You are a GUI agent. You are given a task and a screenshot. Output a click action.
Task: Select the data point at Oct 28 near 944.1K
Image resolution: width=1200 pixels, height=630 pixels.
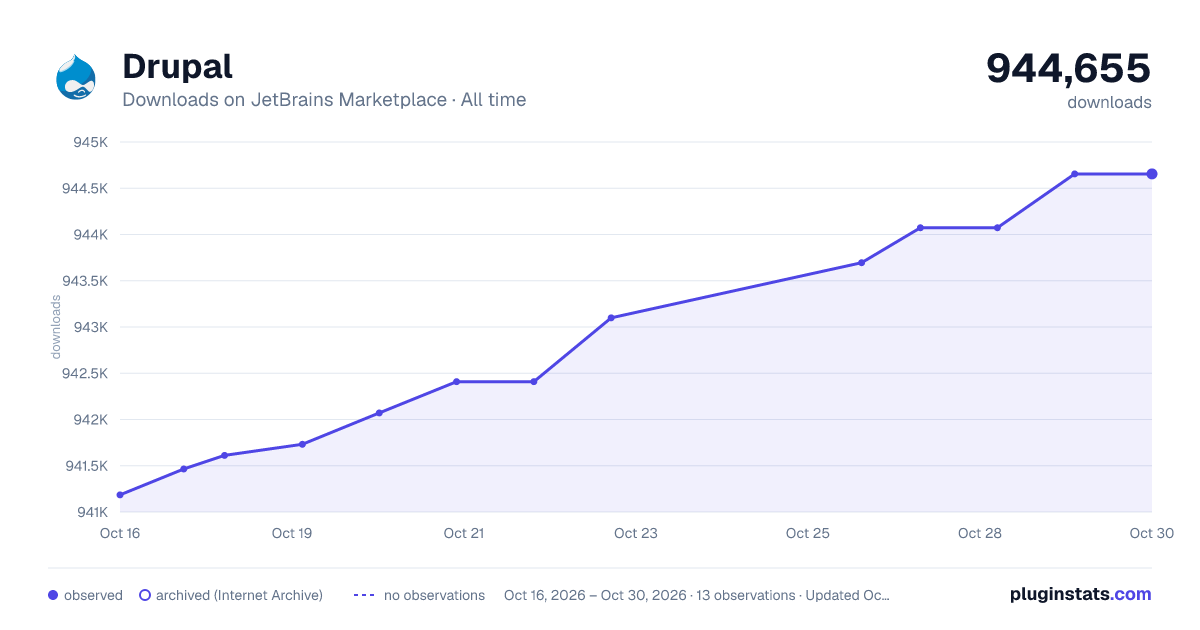[x=997, y=228]
